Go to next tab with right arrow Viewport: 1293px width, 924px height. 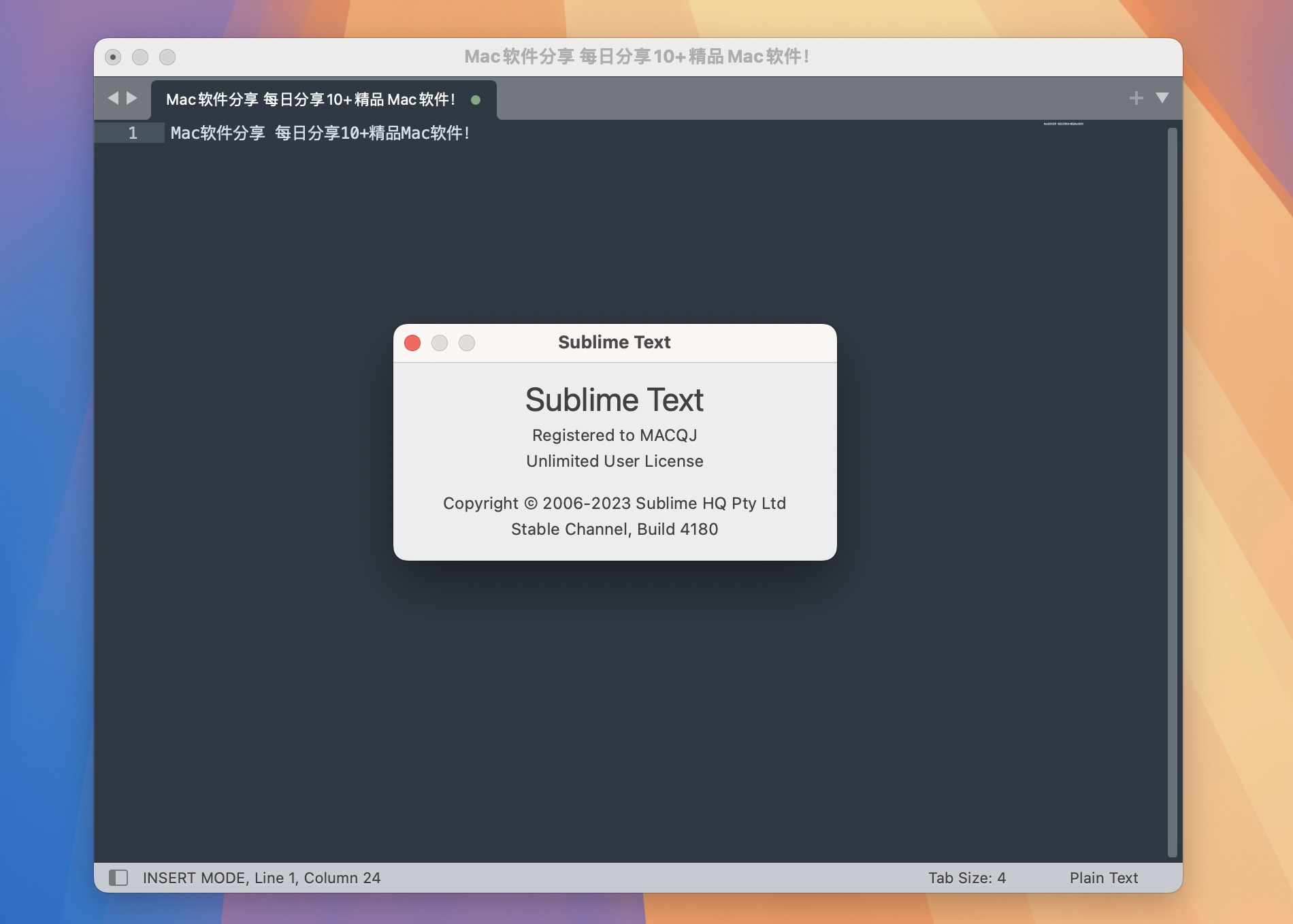coord(132,99)
